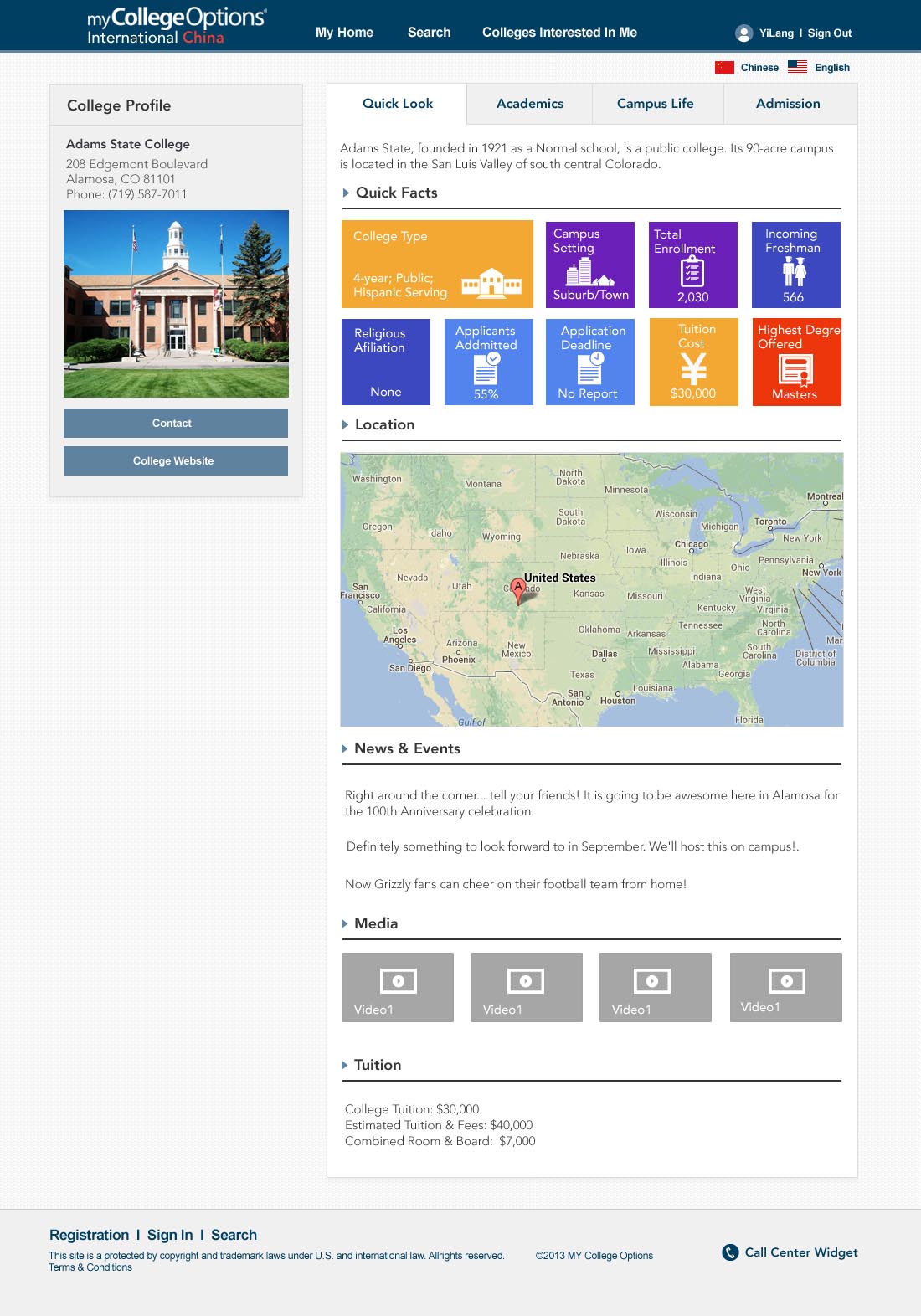Screen dimensions: 921x1316
Task: Go to My Home in top navigation
Action: 344,33
